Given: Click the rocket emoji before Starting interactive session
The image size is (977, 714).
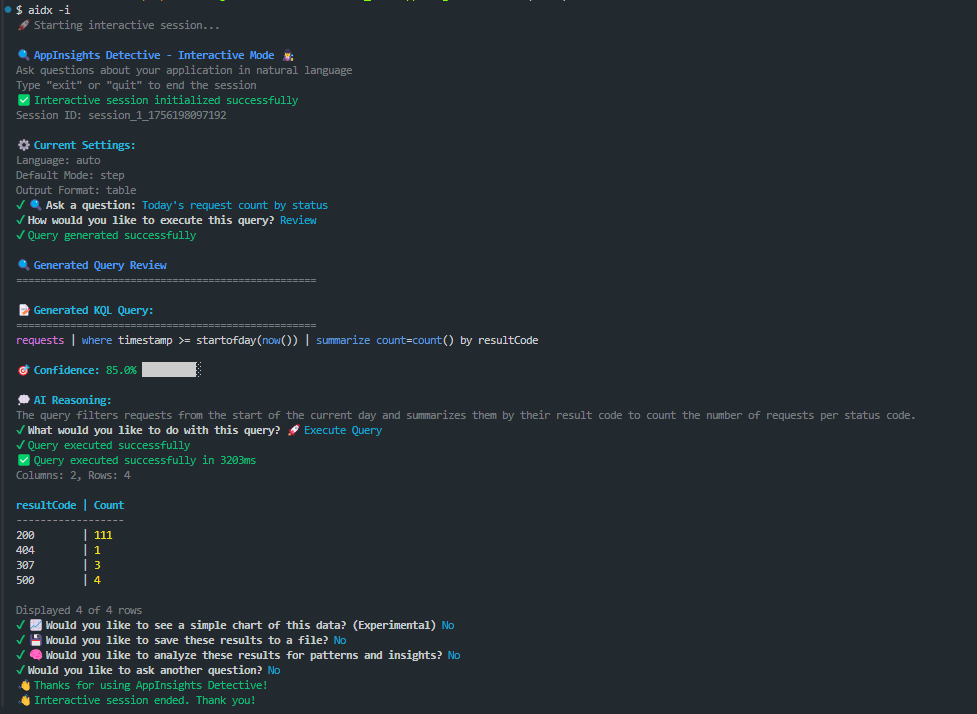Looking at the screenshot, I should (23, 26).
